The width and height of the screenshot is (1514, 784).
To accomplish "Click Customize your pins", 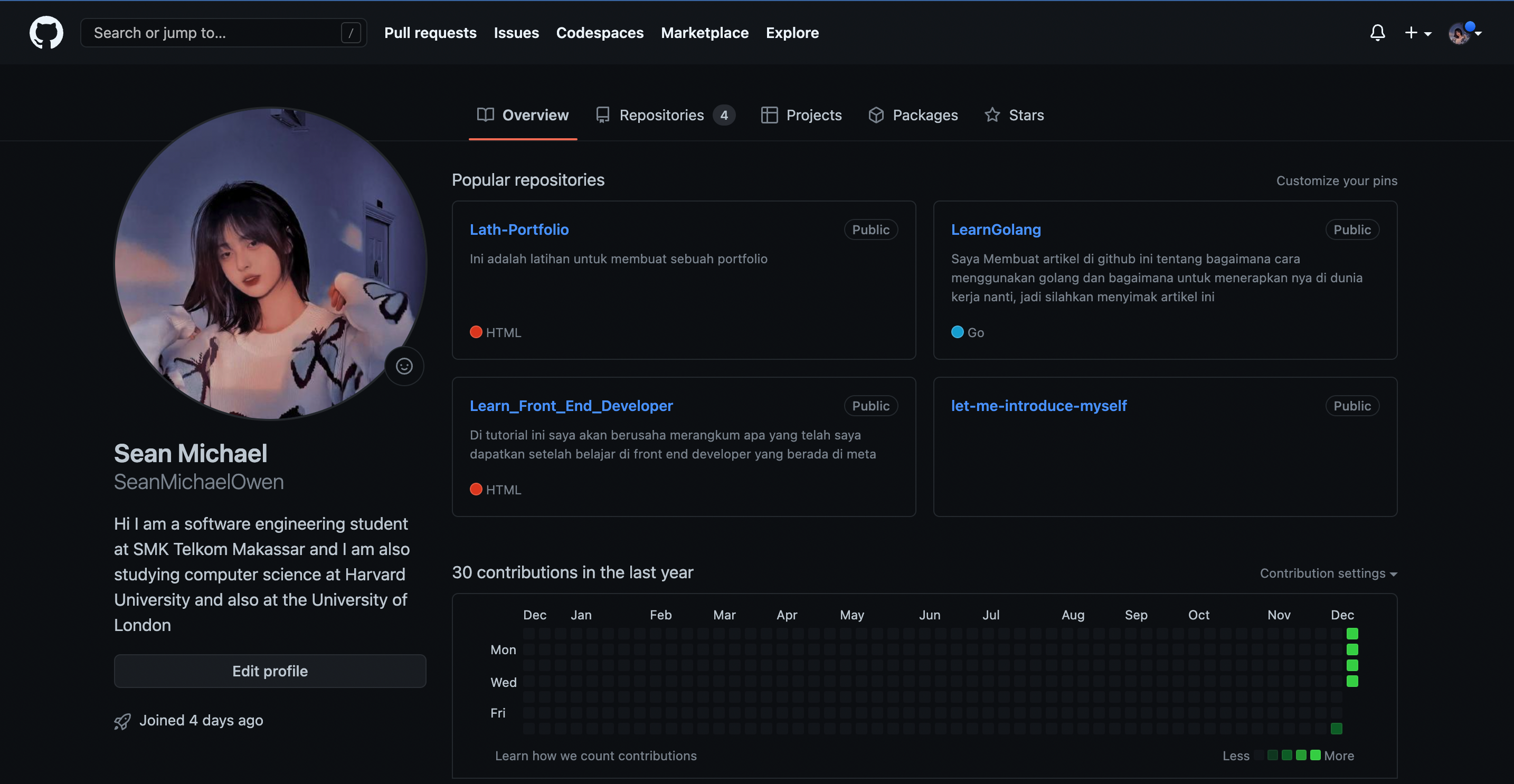I will [x=1337, y=181].
